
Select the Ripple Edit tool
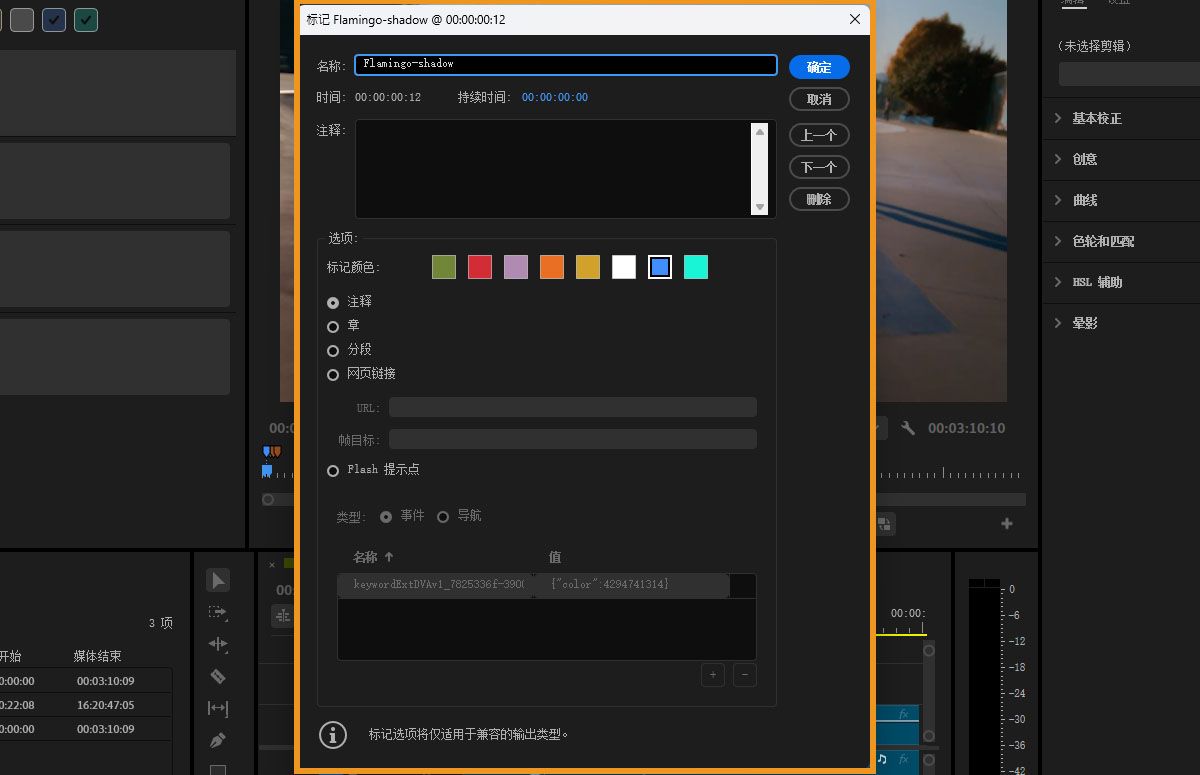[218, 643]
